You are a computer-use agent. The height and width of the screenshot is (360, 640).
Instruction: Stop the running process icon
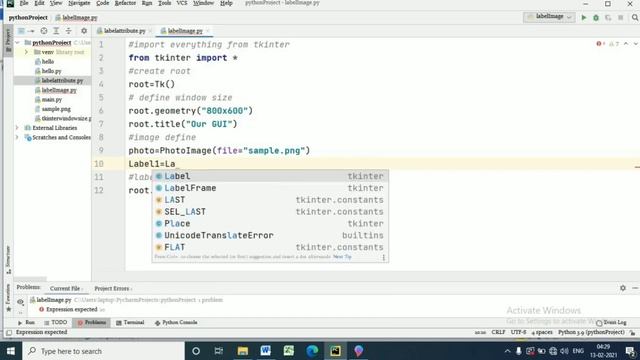[620, 18]
